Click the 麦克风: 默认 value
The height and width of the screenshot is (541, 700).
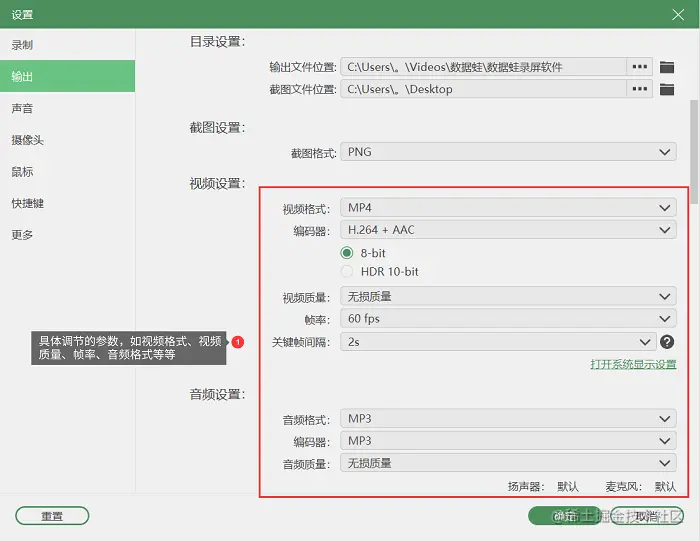[x=665, y=486]
